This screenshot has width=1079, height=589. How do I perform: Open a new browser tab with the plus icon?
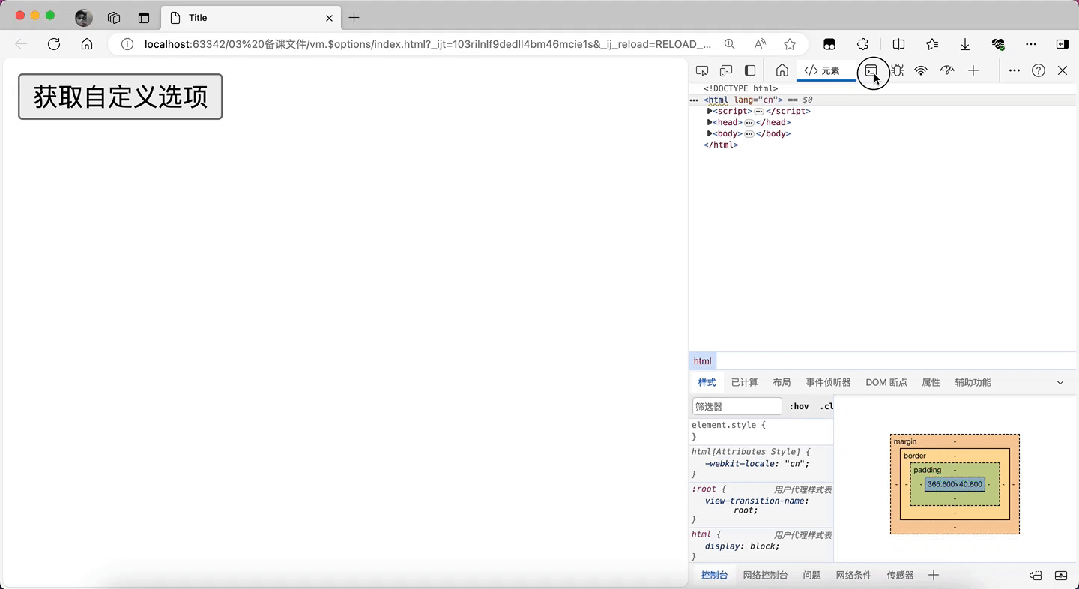(354, 18)
